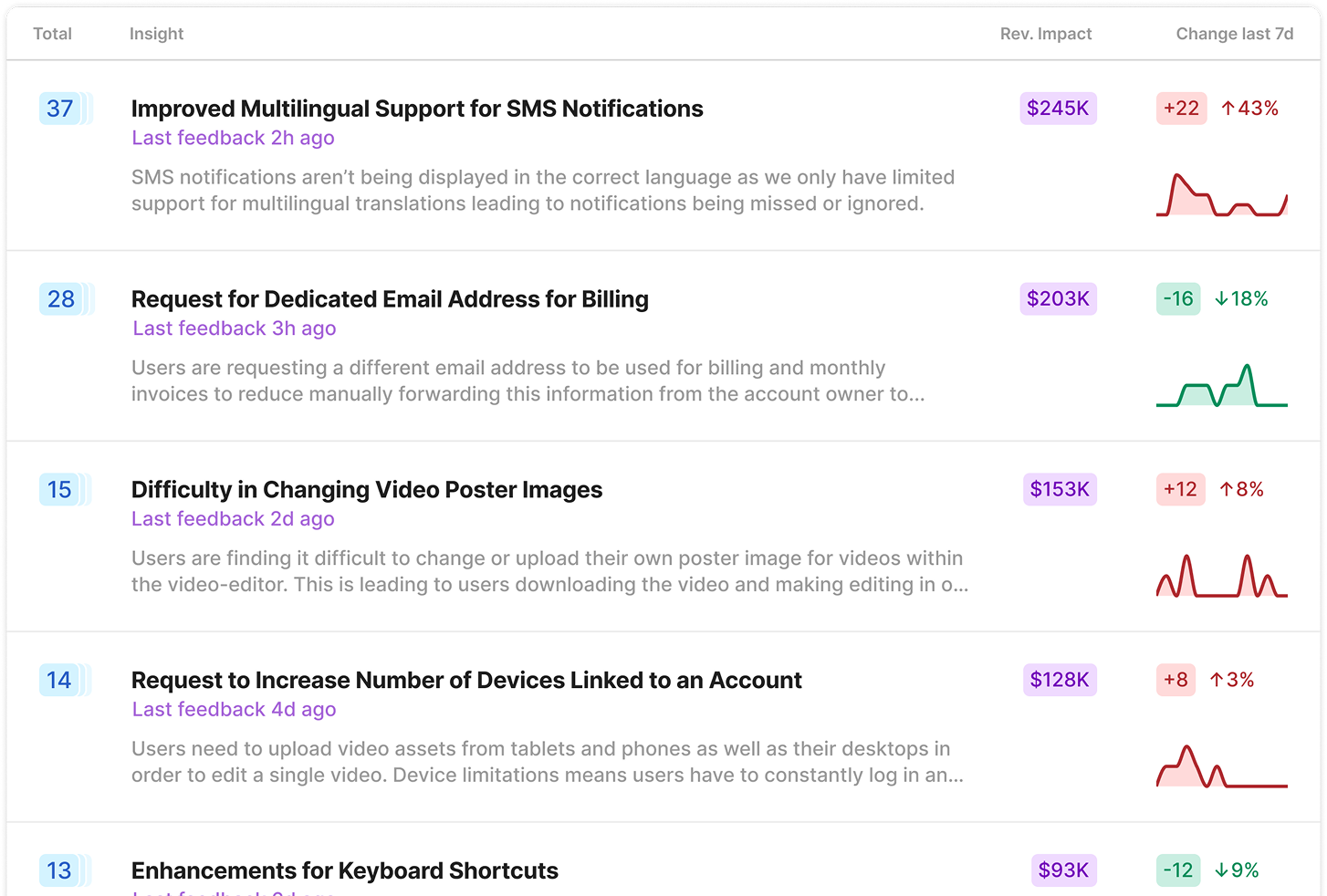The height and width of the screenshot is (896, 1327).
Task: Click the -16 green change badge
Action: 1177,299
